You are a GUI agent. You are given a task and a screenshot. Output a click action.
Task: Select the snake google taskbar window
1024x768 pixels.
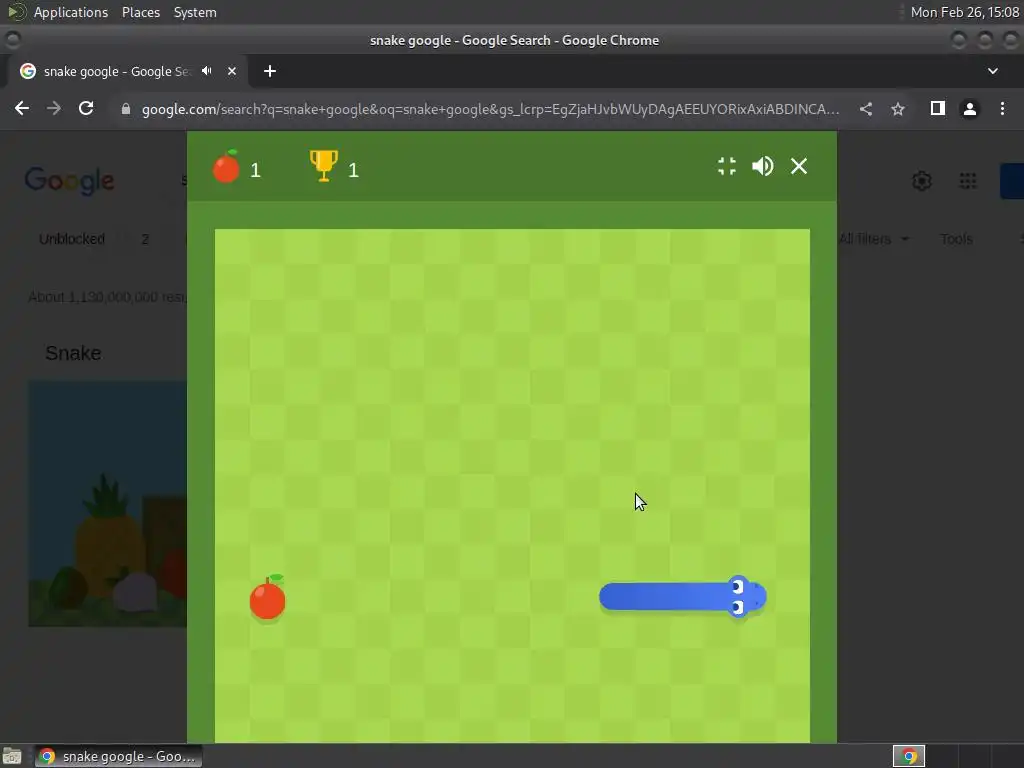[x=118, y=756]
